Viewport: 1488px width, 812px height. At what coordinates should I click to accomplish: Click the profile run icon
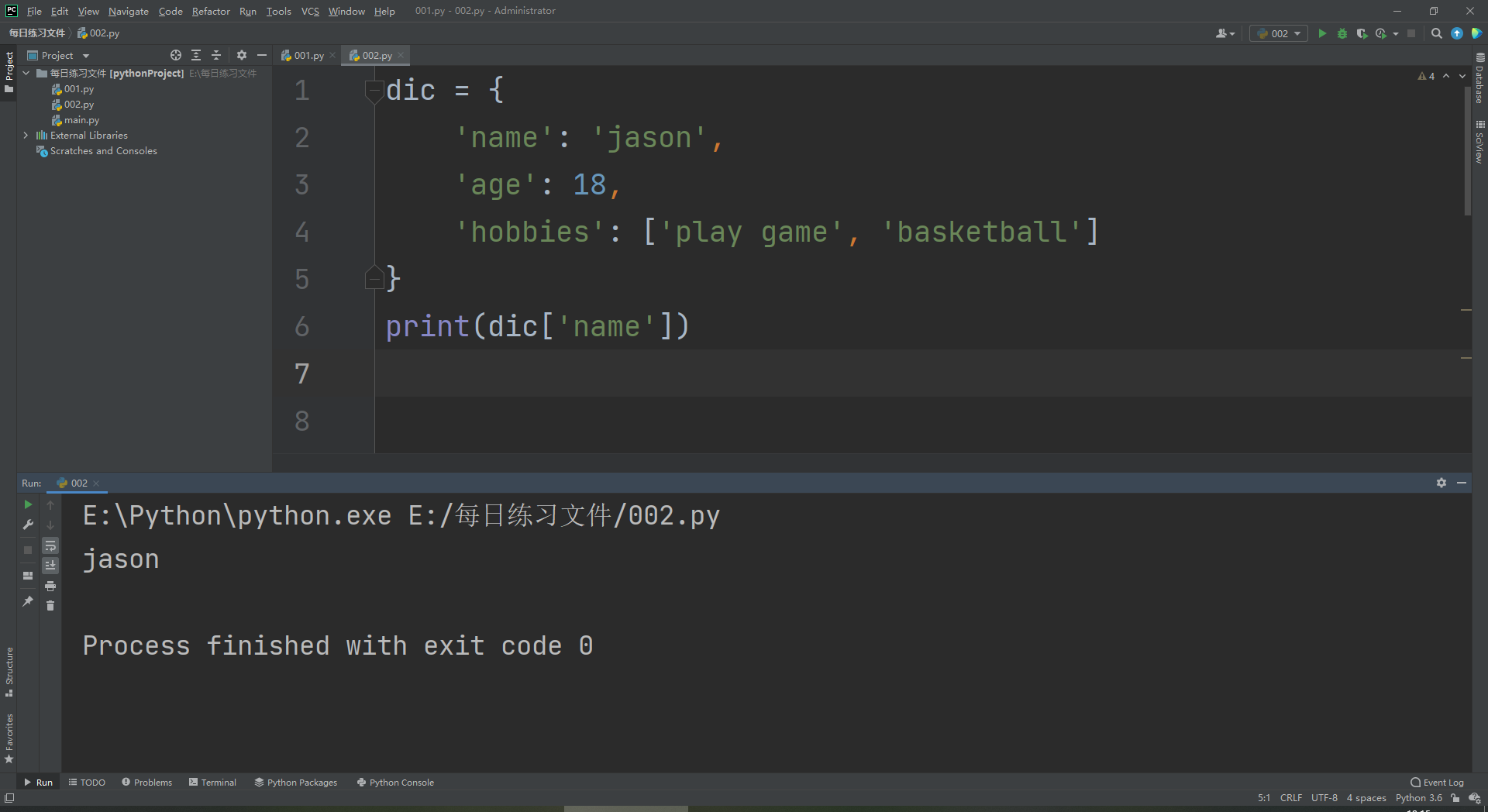(1381, 33)
